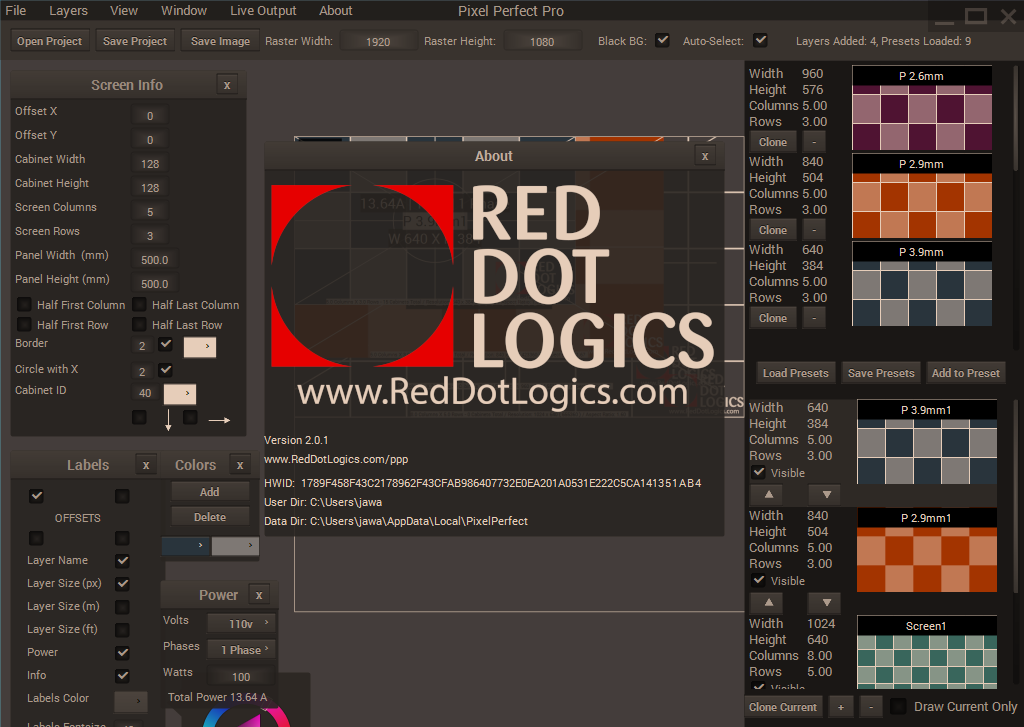Click Save Presets button

pos(881,373)
